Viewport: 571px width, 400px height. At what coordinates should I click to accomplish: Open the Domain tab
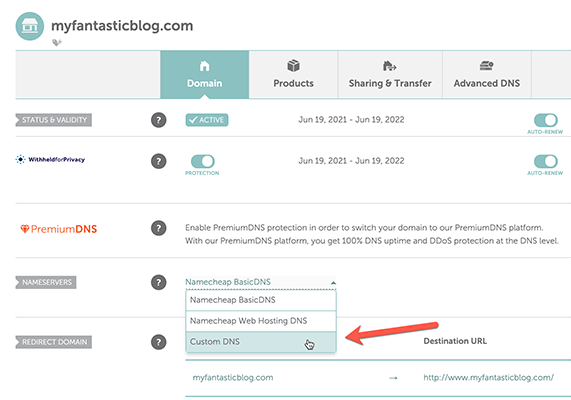point(205,75)
